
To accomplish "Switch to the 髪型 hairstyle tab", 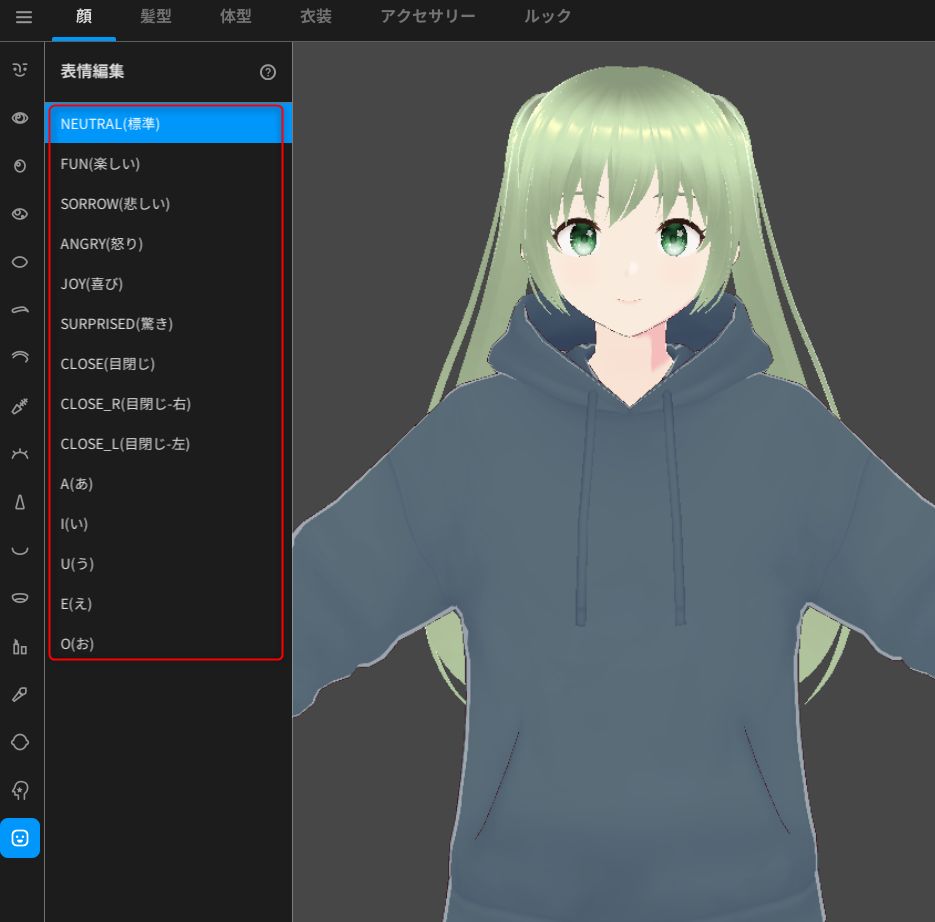I will click(155, 17).
